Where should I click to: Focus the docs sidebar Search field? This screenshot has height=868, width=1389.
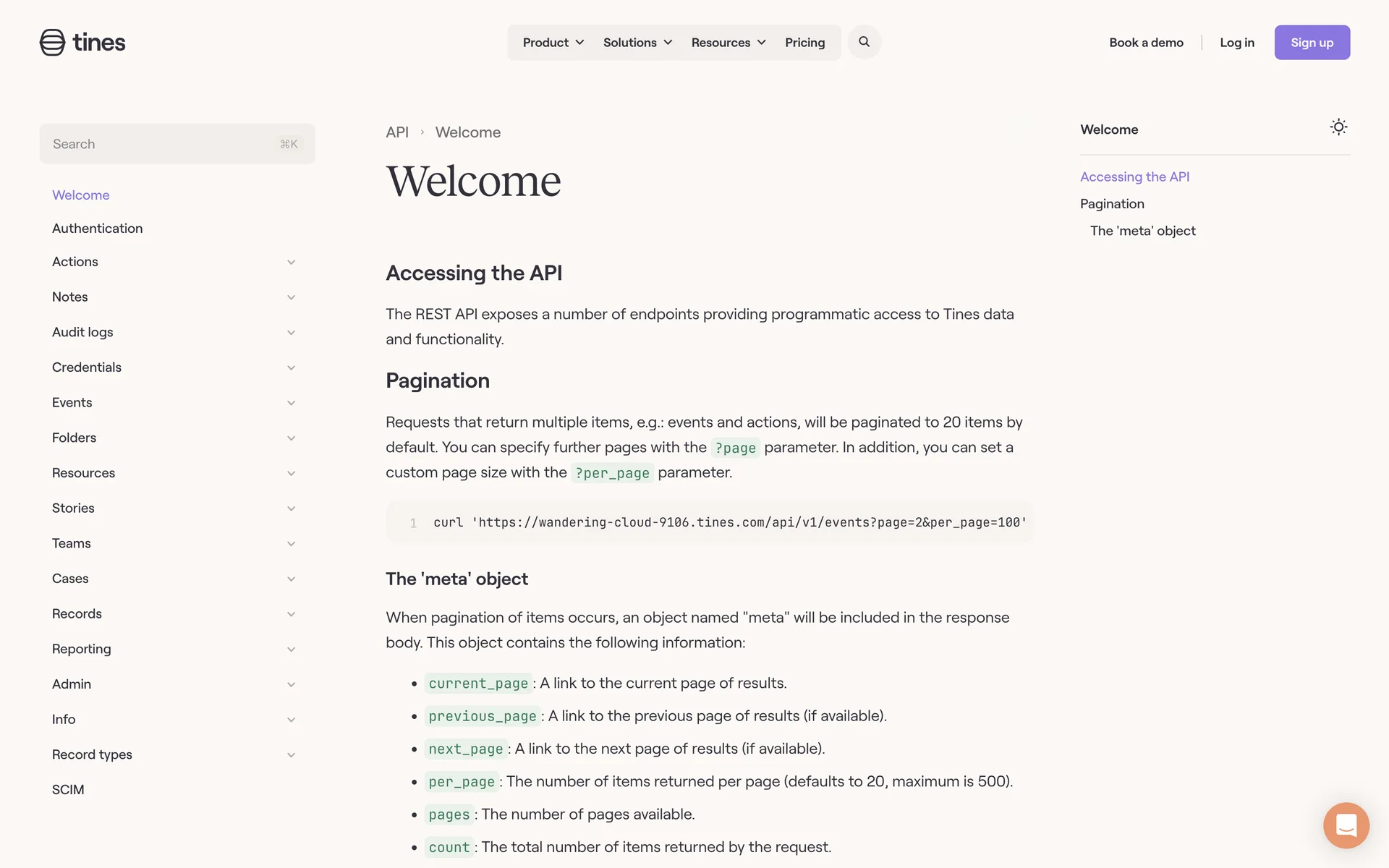[166, 144]
